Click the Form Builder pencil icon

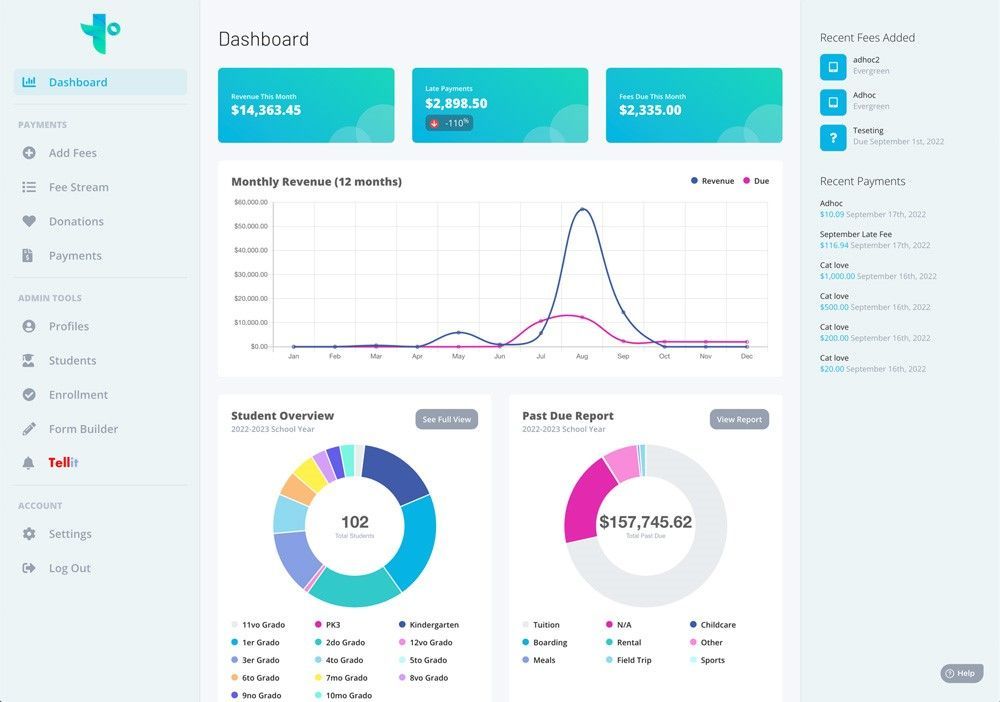[x=29, y=428]
